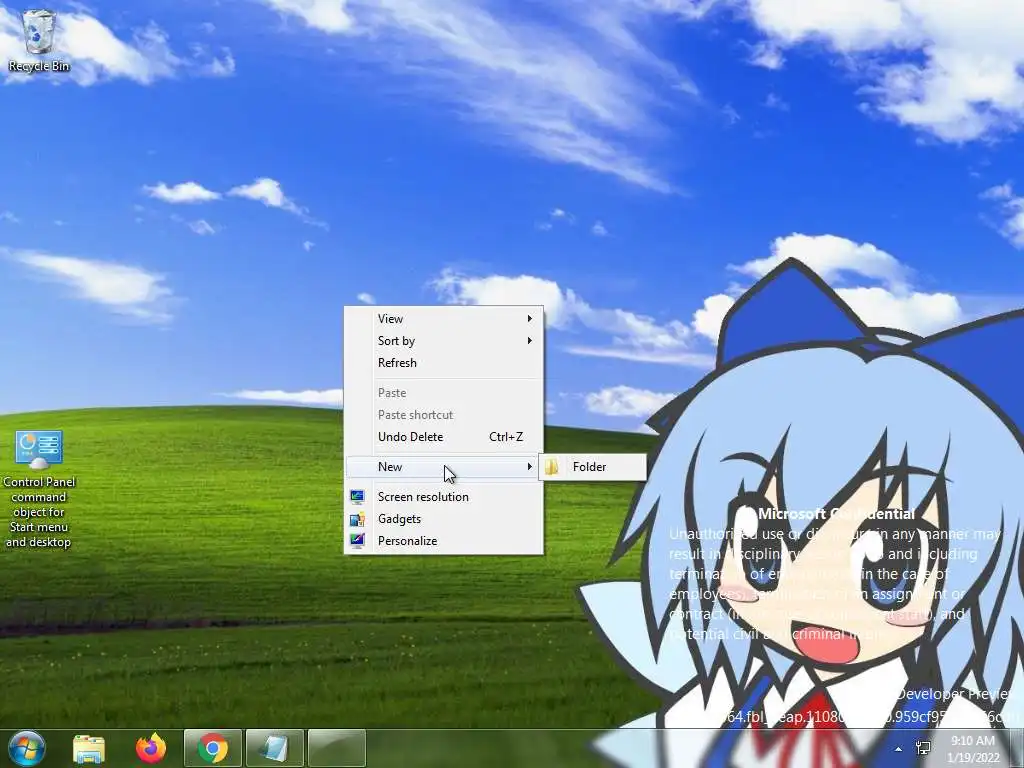Viewport: 1024px width, 768px height.
Task: Choose Refresh from the context menu
Action: pyautogui.click(x=444, y=363)
